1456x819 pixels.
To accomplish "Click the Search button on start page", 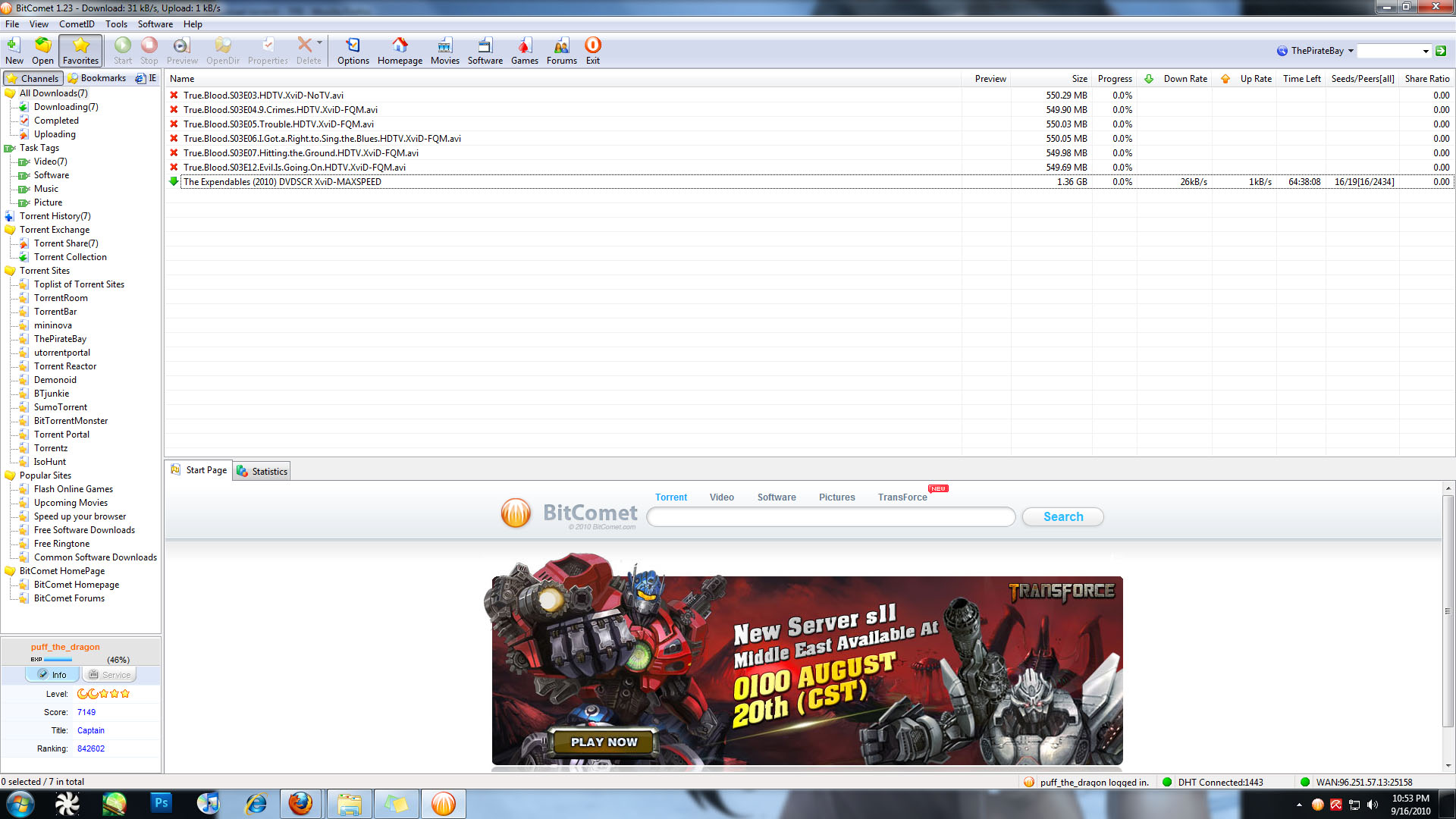I will click(x=1063, y=517).
